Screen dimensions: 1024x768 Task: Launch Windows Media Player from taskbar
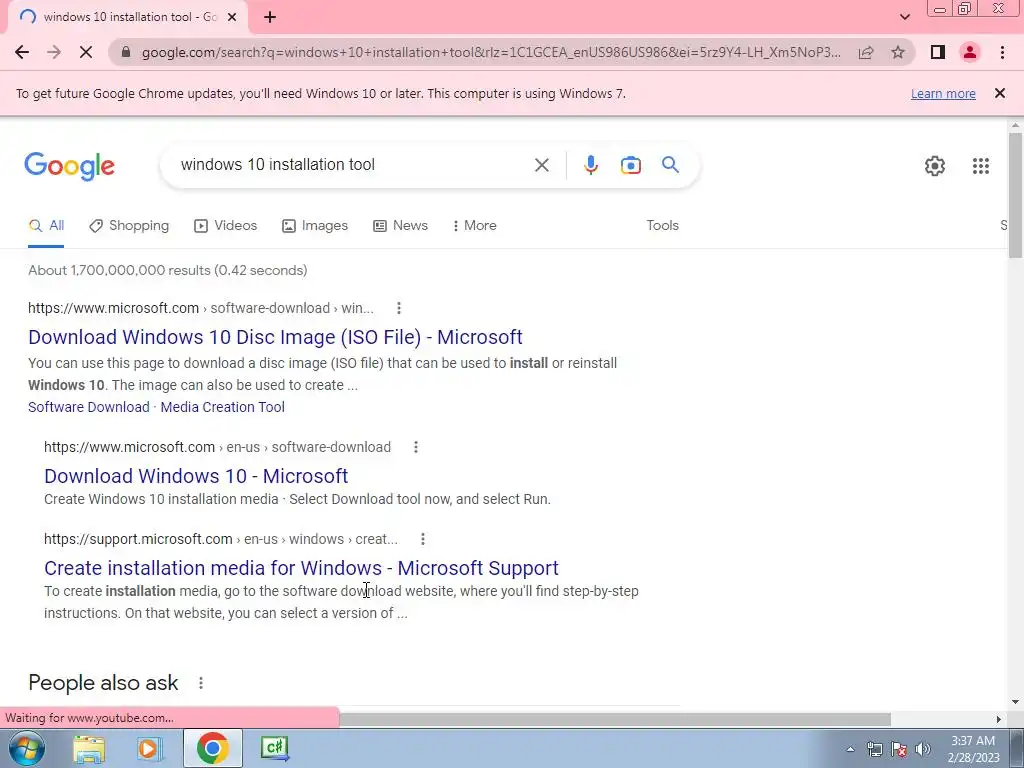coord(150,748)
